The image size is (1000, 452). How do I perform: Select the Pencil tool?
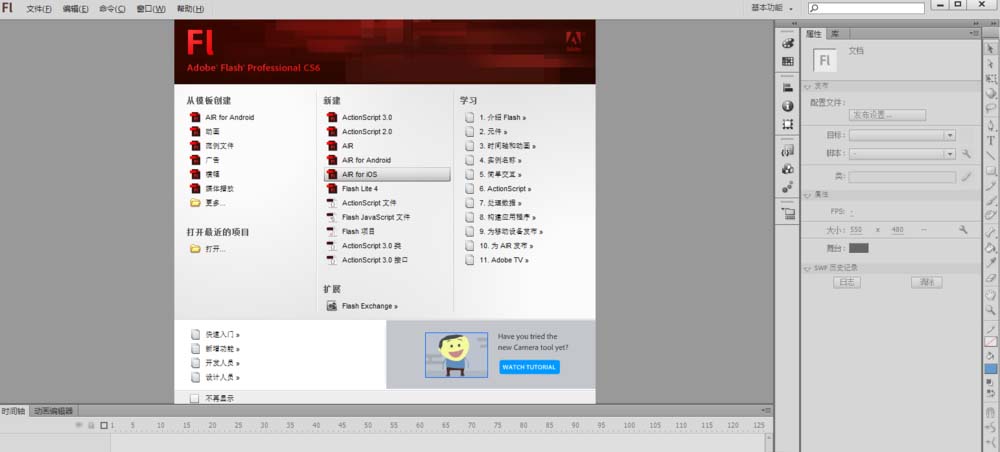point(990,186)
